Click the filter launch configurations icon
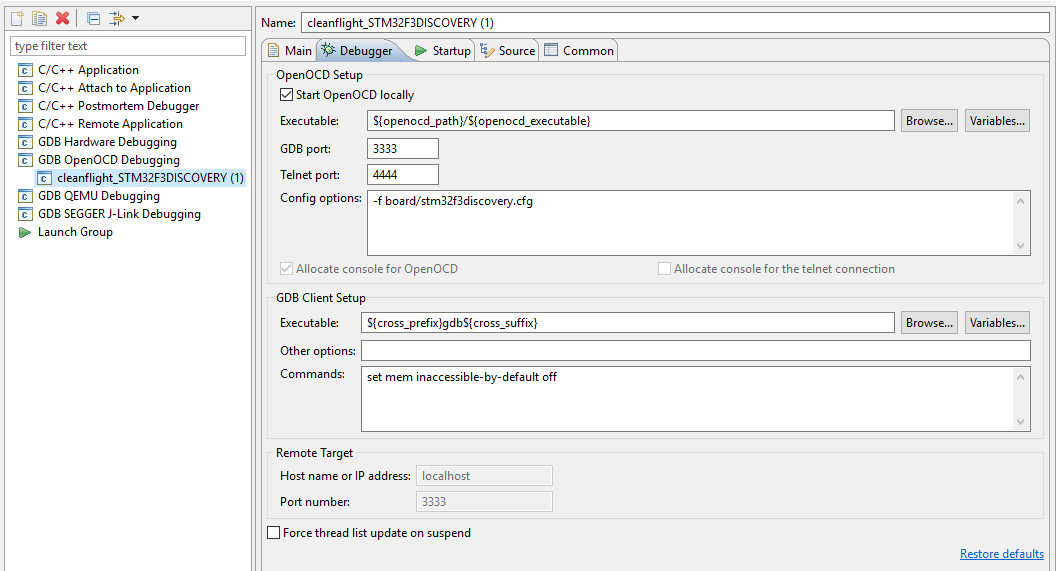The height and width of the screenshot is (571, 1056). [116, 18]
